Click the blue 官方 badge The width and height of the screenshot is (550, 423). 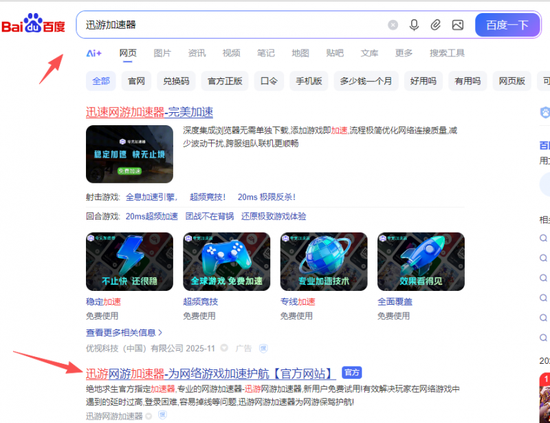point(351,372)
